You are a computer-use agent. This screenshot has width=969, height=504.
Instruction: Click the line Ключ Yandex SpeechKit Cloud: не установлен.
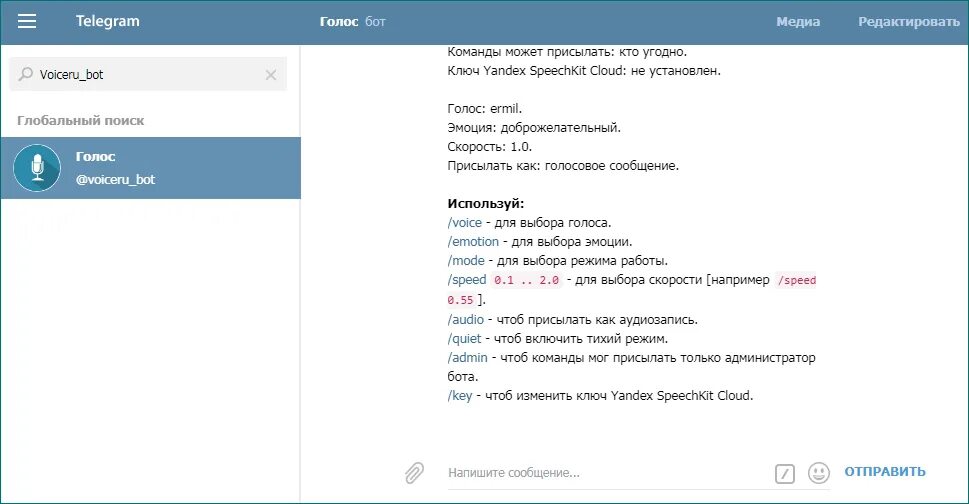tap(584, 71)
